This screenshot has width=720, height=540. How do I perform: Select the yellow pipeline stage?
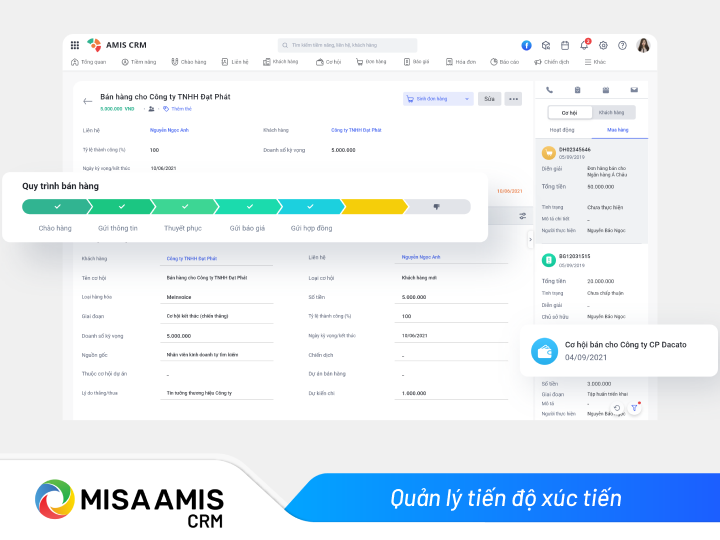pyautogui.click(x=374, y=207)
